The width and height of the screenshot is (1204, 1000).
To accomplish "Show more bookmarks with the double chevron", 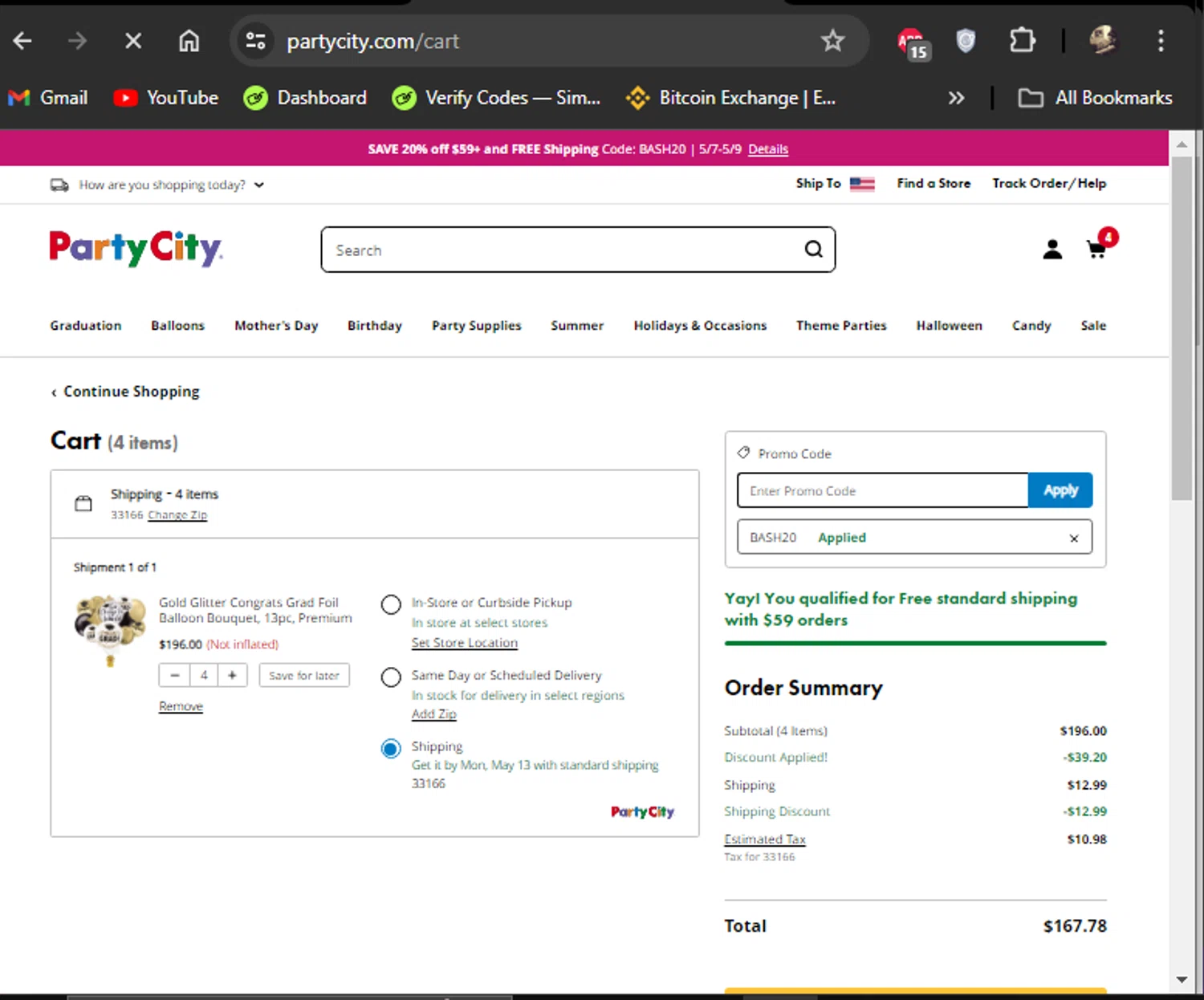I will 955,98.
